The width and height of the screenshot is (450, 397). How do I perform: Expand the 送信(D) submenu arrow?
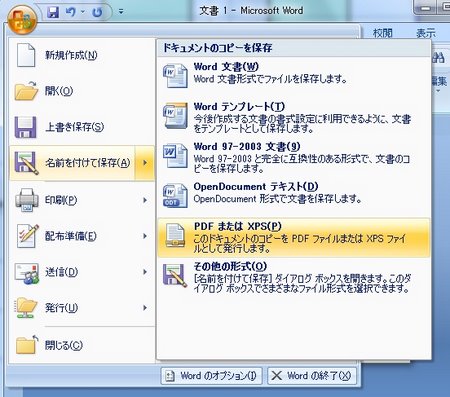145,272
